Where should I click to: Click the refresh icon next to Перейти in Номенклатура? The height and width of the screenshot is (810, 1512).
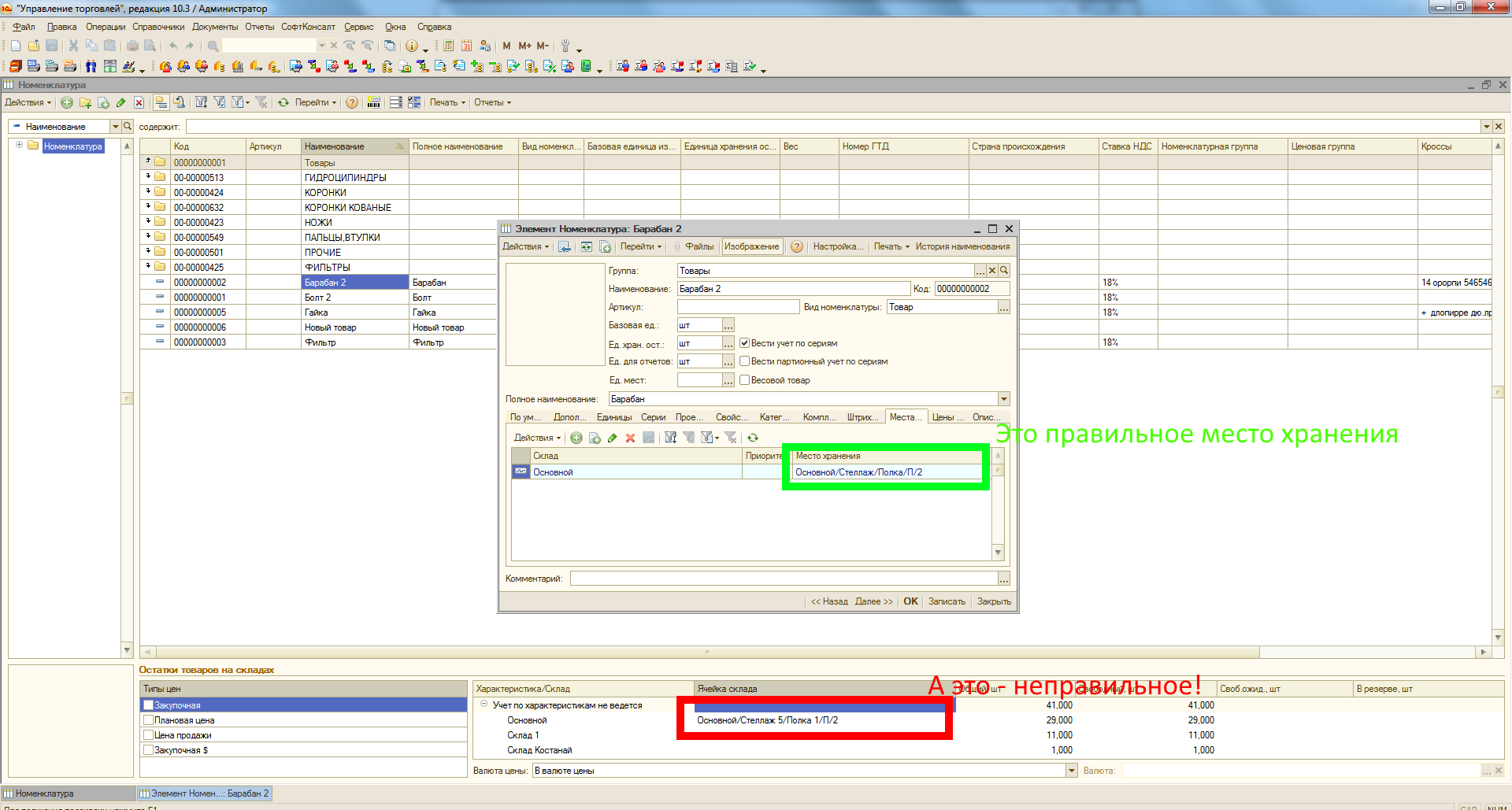(x=283, y=102)
